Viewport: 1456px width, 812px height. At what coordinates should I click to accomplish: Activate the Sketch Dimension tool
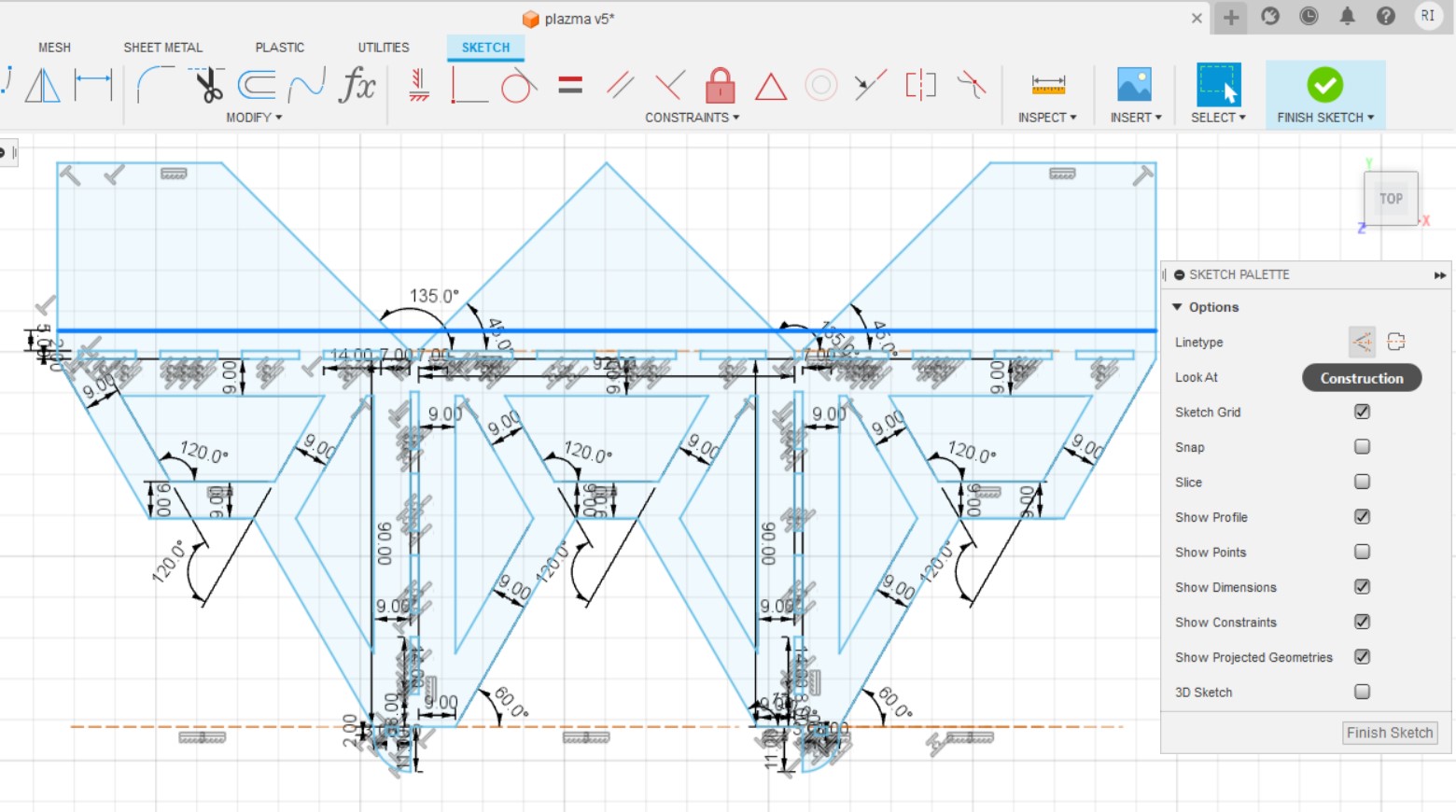pos(93,86)
